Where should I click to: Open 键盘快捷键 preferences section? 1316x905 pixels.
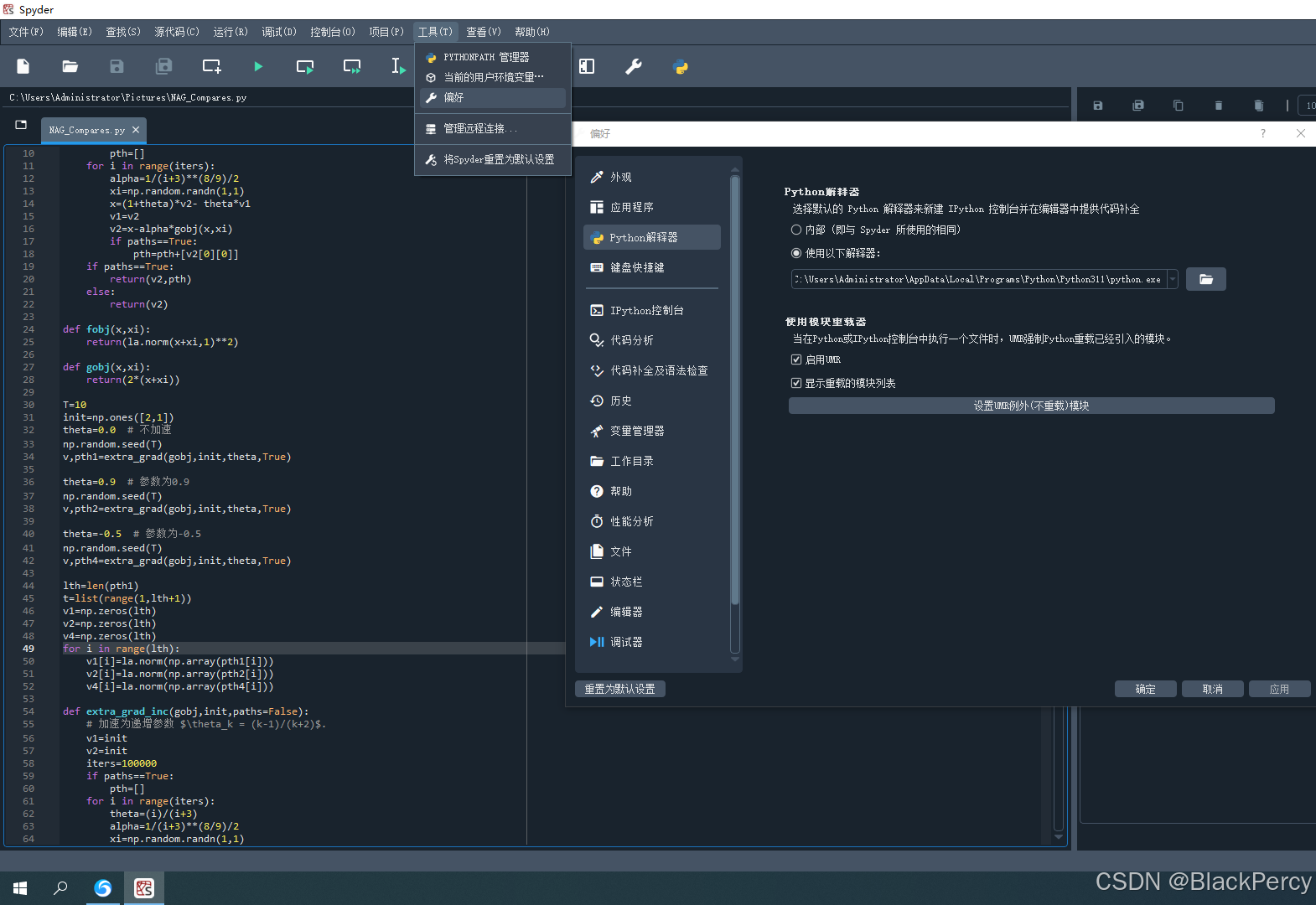pos(652,267)
